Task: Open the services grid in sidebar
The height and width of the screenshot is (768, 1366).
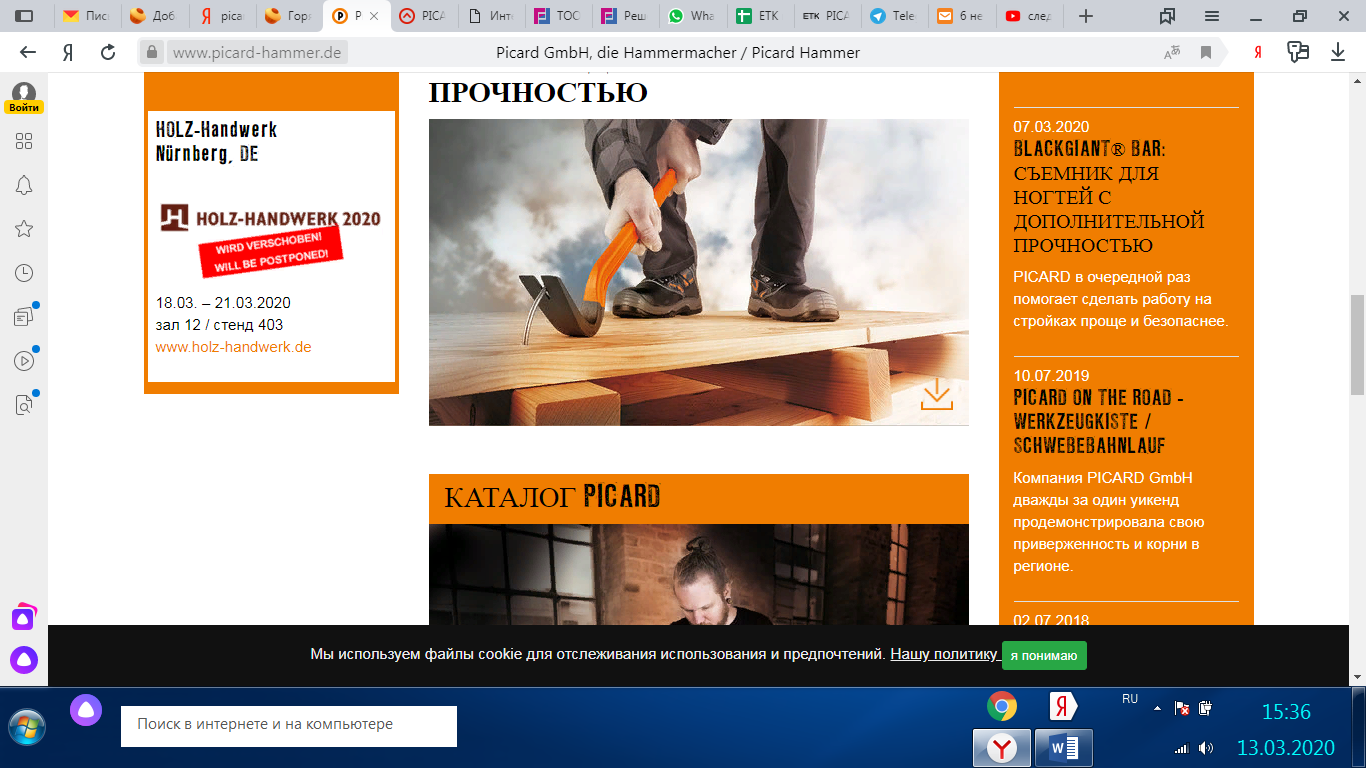Action: pyautogui.click(x=24, y=141)
